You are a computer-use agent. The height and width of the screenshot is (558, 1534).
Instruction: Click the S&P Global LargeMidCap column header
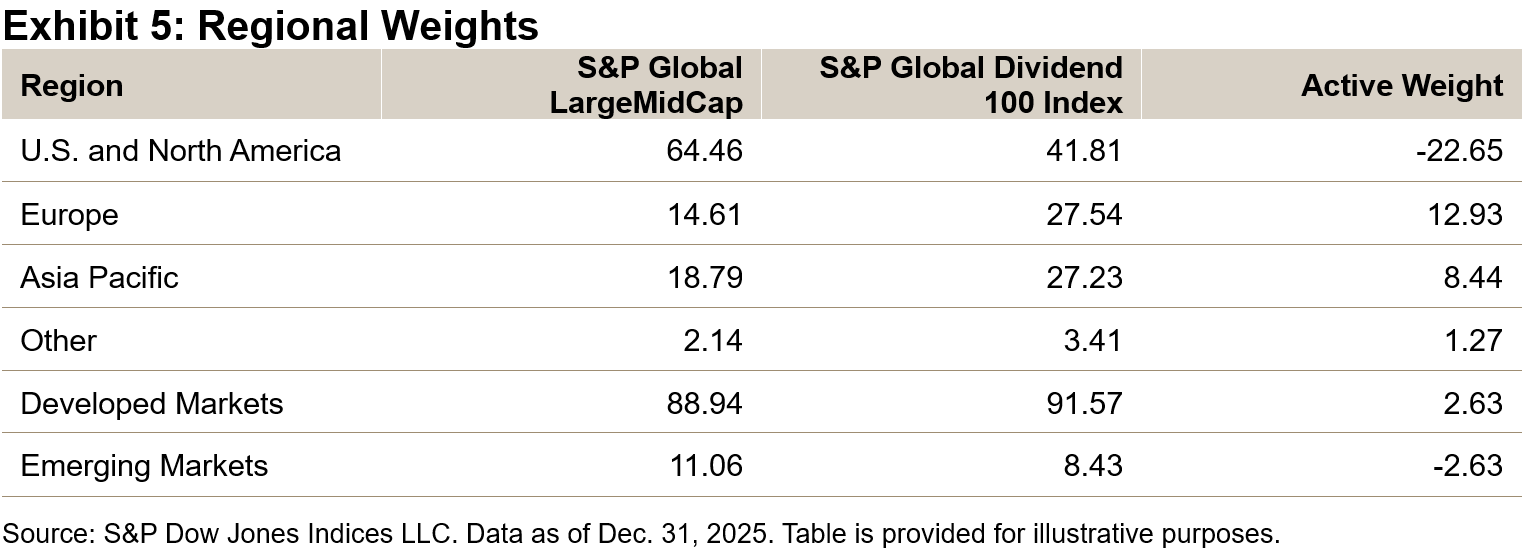(646, 85)
